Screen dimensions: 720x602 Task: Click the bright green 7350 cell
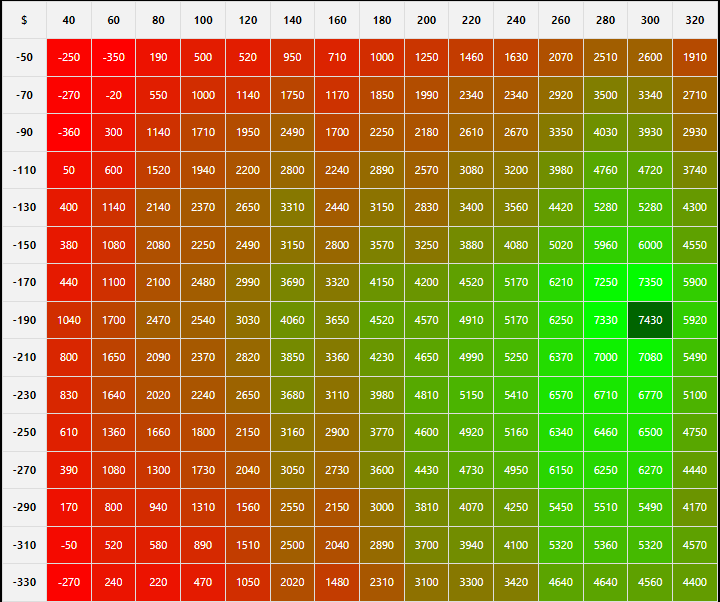click(650, 282)
